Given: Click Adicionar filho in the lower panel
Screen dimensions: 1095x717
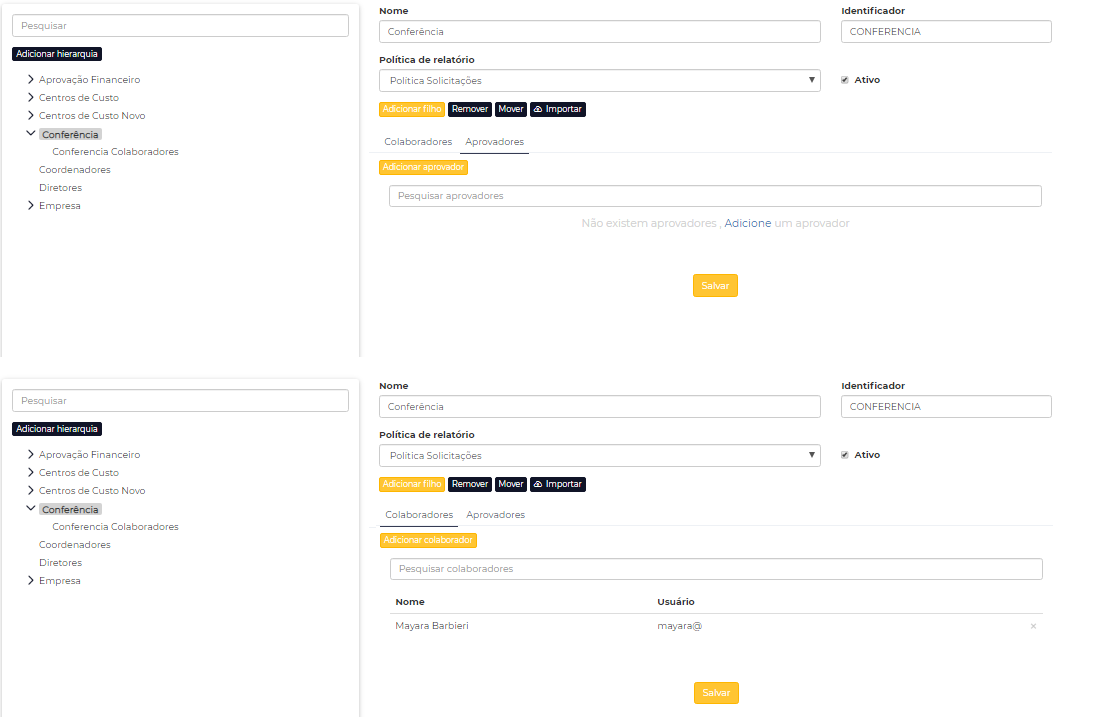Looking at the screenshot, I should point(412,485).
